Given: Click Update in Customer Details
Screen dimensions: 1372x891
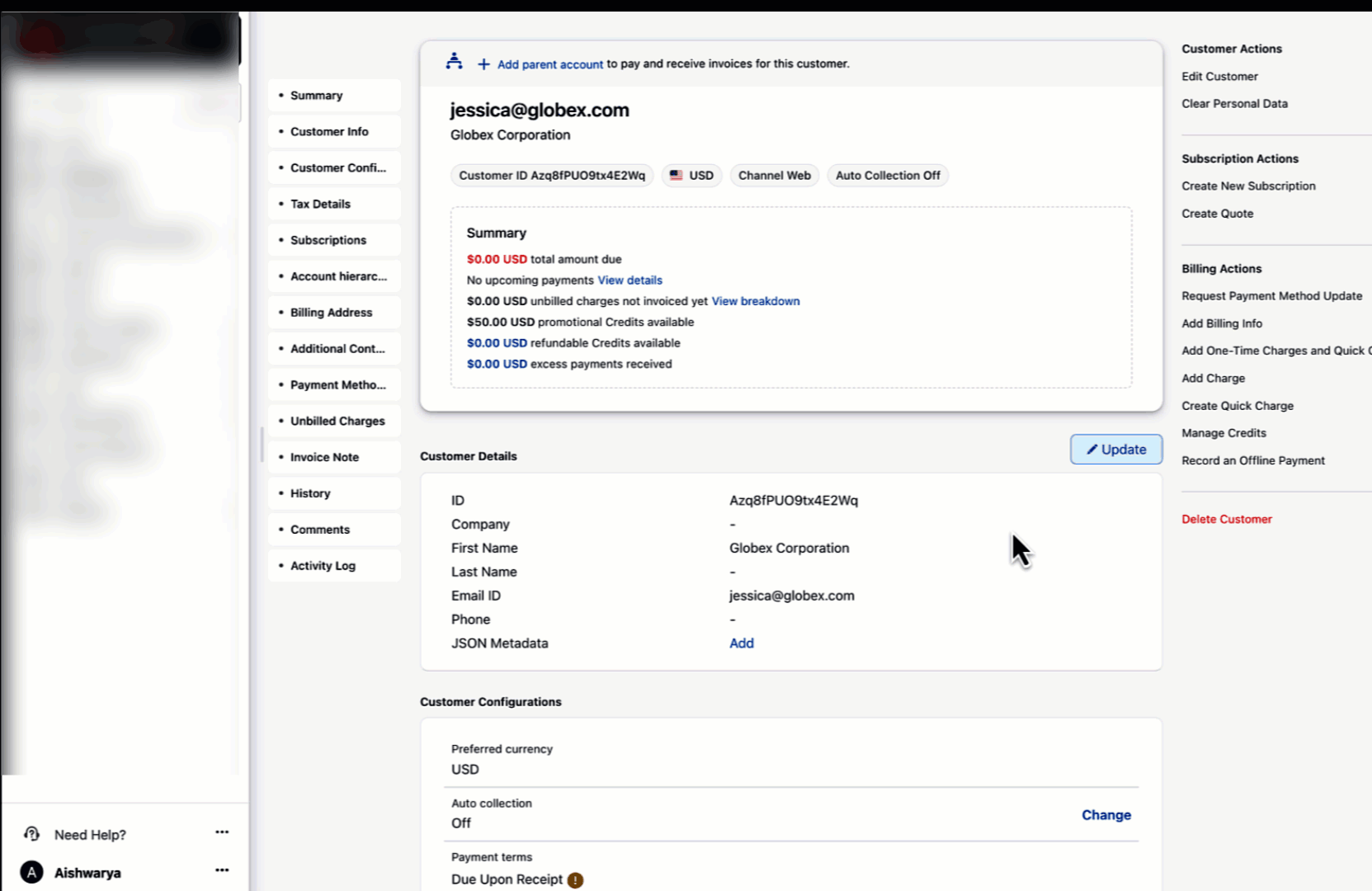Looking at the screenshot, I should click(1115, 450).
